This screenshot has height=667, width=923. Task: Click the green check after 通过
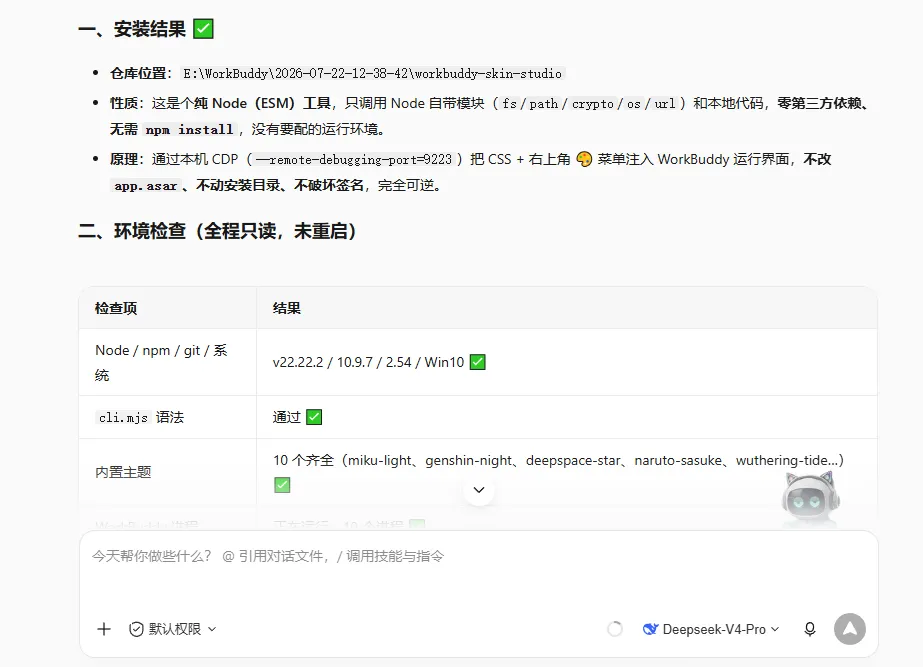[314, 417]
